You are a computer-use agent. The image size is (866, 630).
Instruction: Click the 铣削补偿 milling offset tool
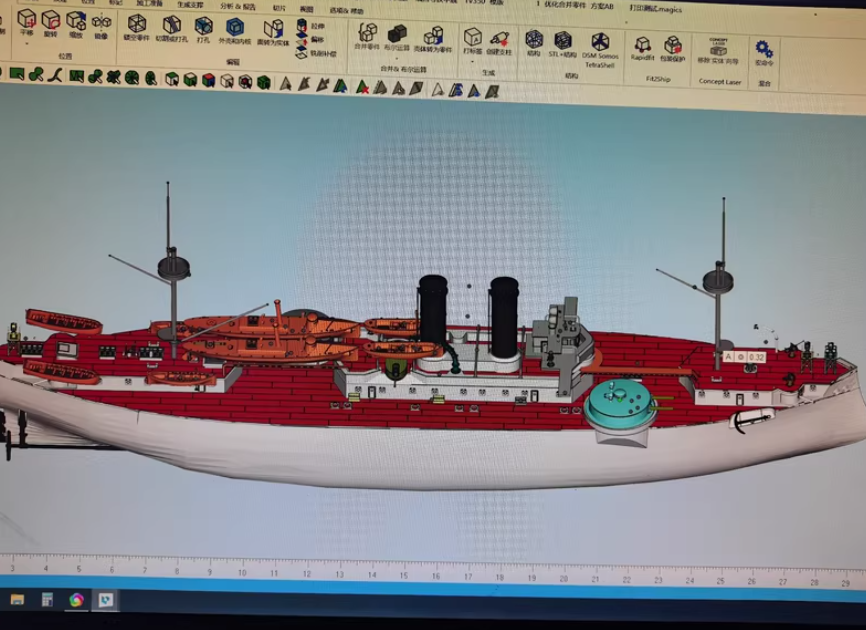[x=316, y=54]
